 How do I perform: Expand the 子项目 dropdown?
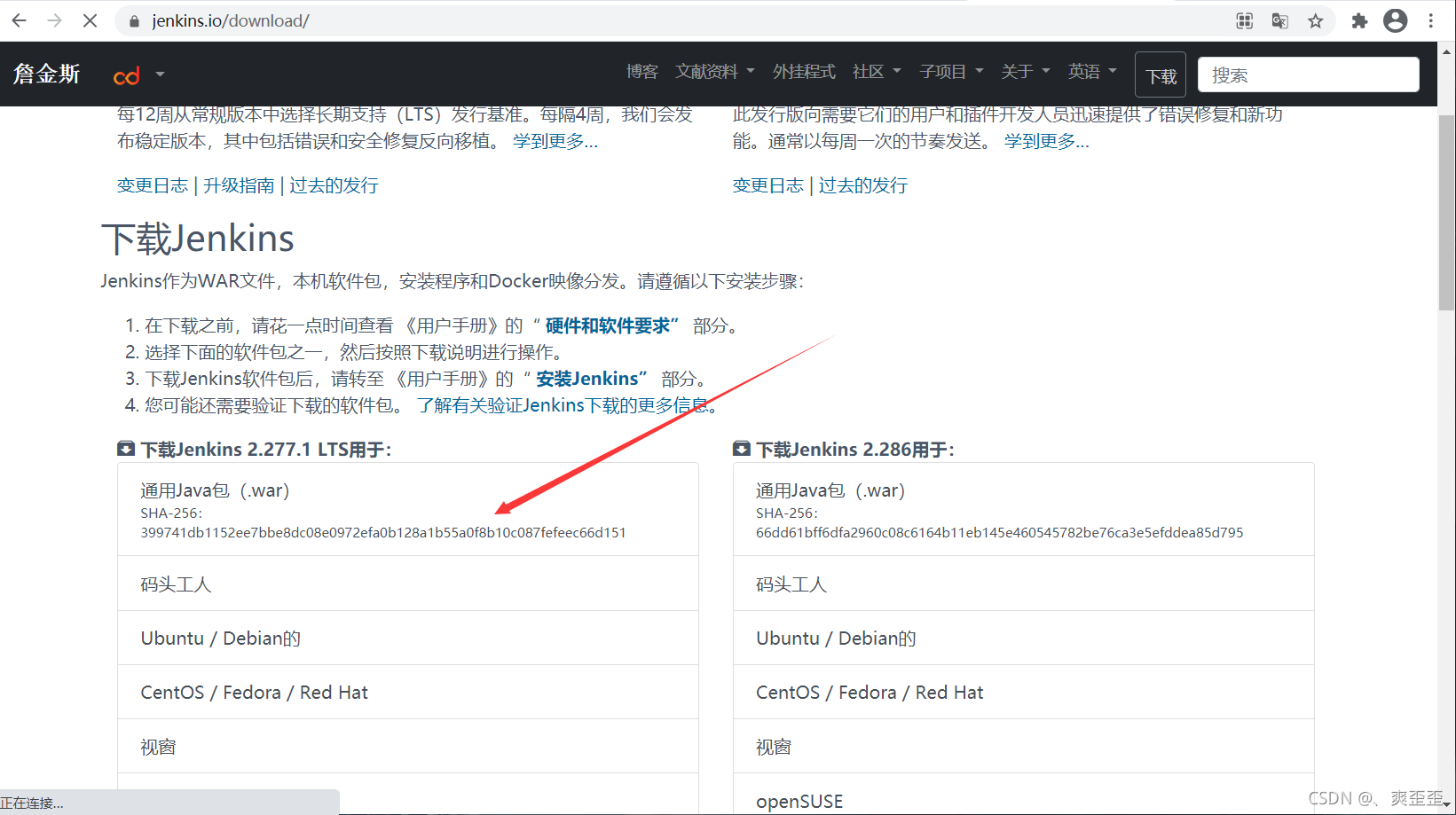[x=951, y=72]
